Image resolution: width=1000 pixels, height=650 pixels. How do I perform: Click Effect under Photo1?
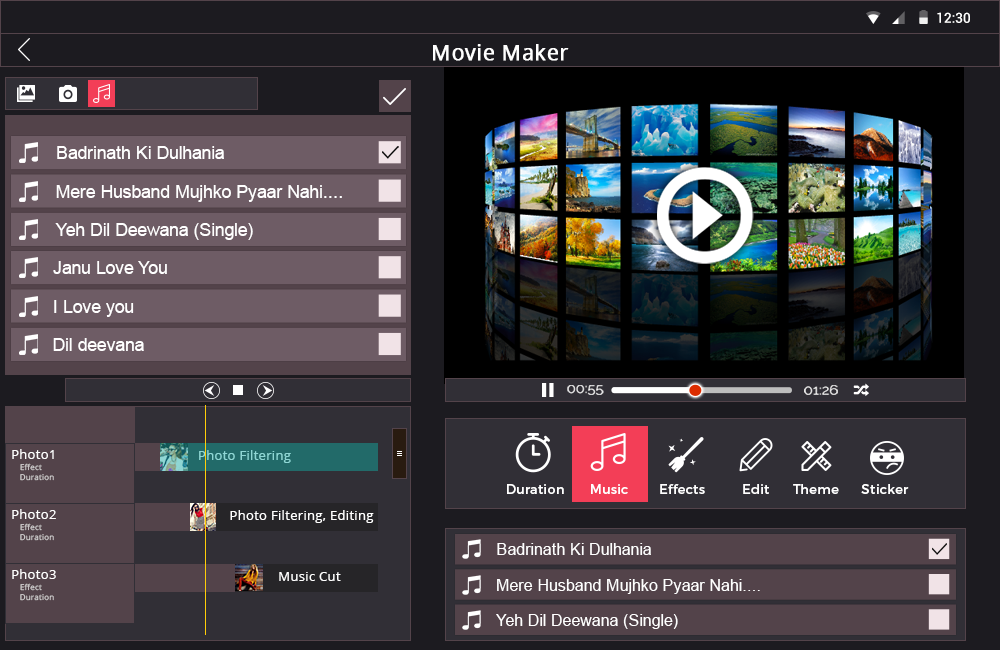click(x=31, y=468)
